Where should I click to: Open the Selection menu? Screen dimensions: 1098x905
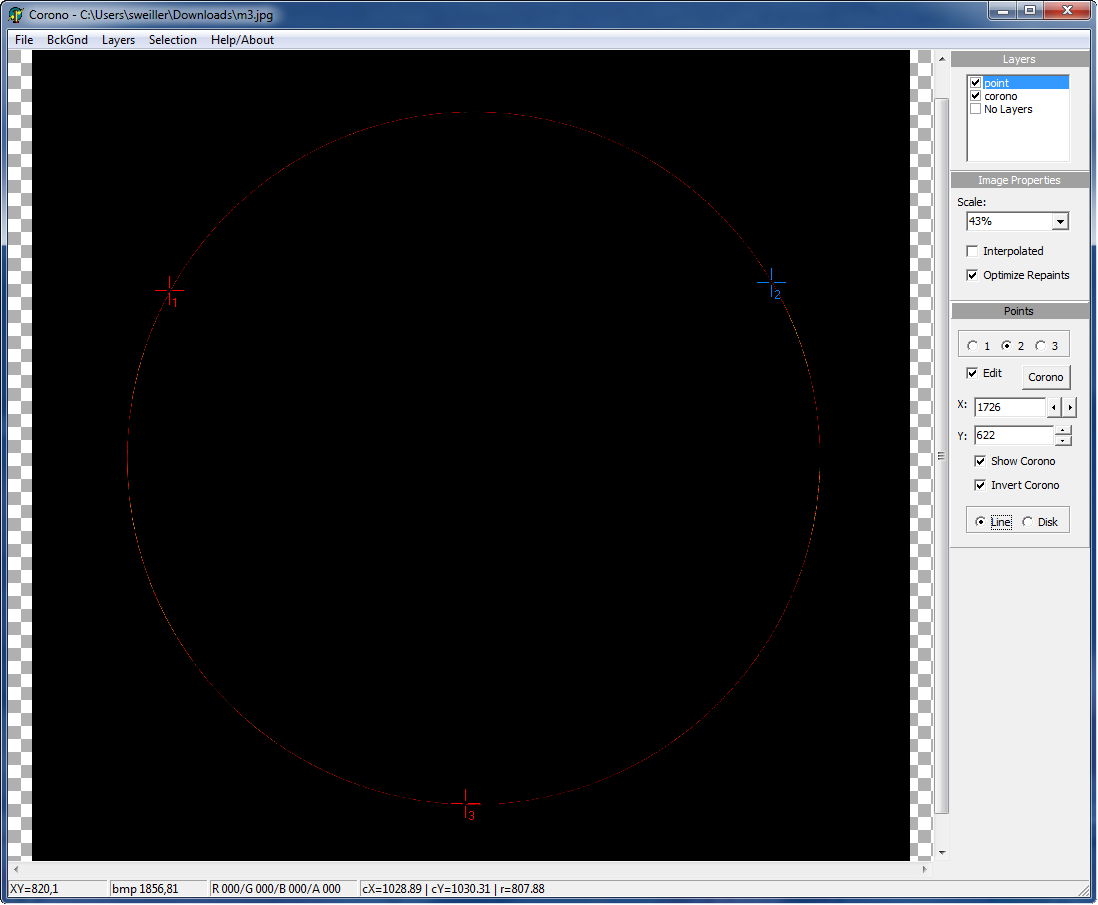click(x=172, y=40)
